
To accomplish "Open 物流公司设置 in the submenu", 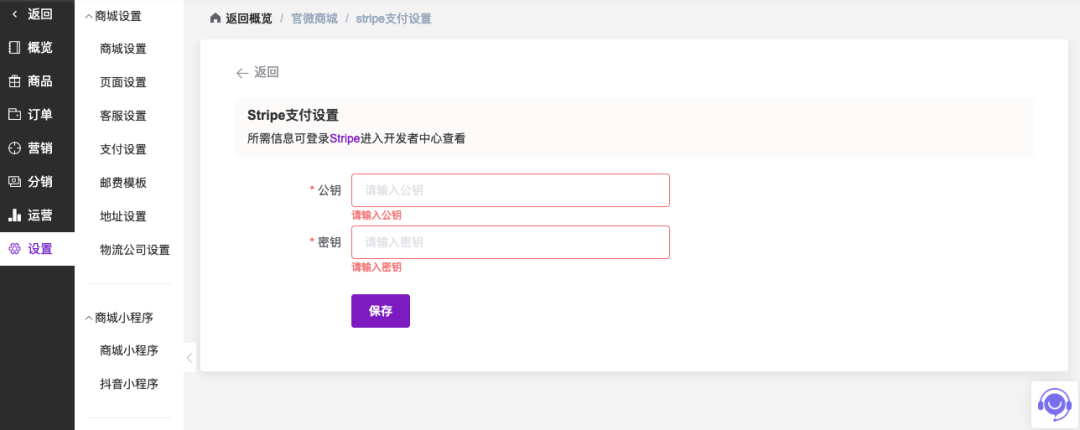I will pos(135,250).
